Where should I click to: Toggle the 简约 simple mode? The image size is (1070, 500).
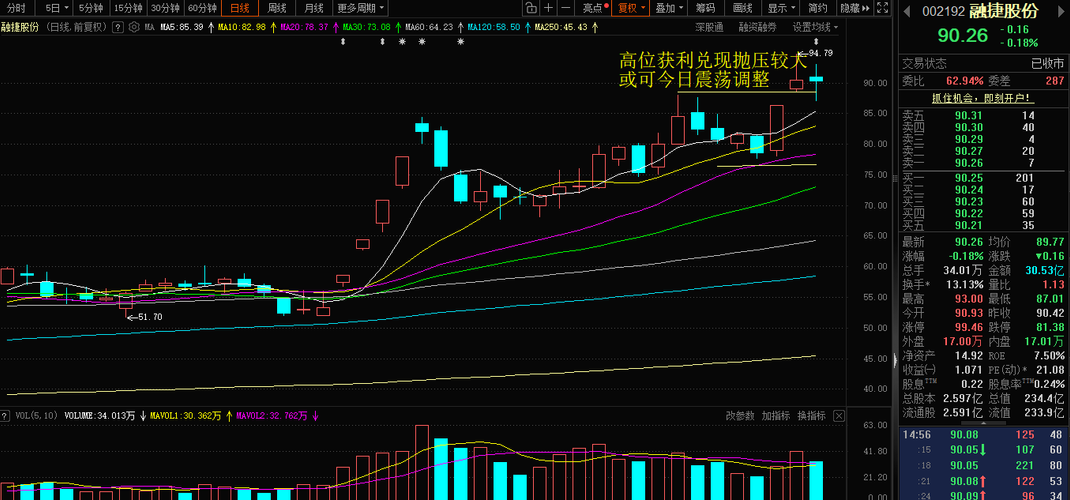pos(818,8)
